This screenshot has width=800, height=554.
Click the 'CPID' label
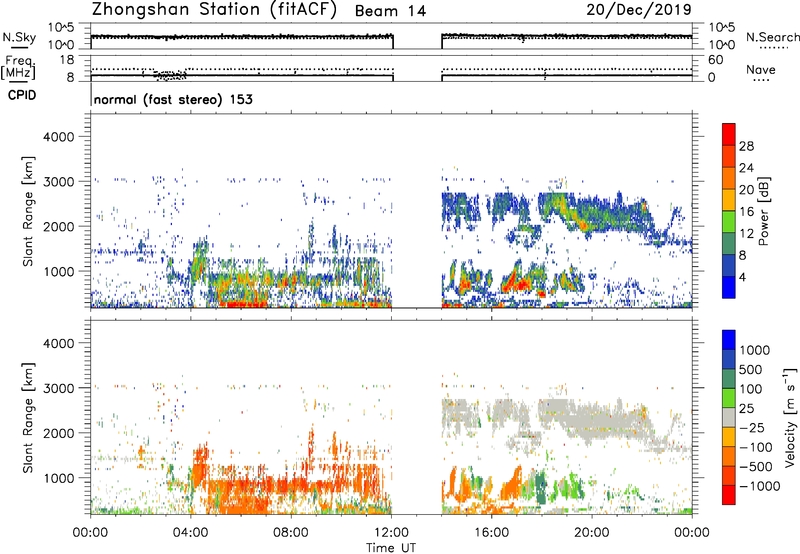pos(22,95)
